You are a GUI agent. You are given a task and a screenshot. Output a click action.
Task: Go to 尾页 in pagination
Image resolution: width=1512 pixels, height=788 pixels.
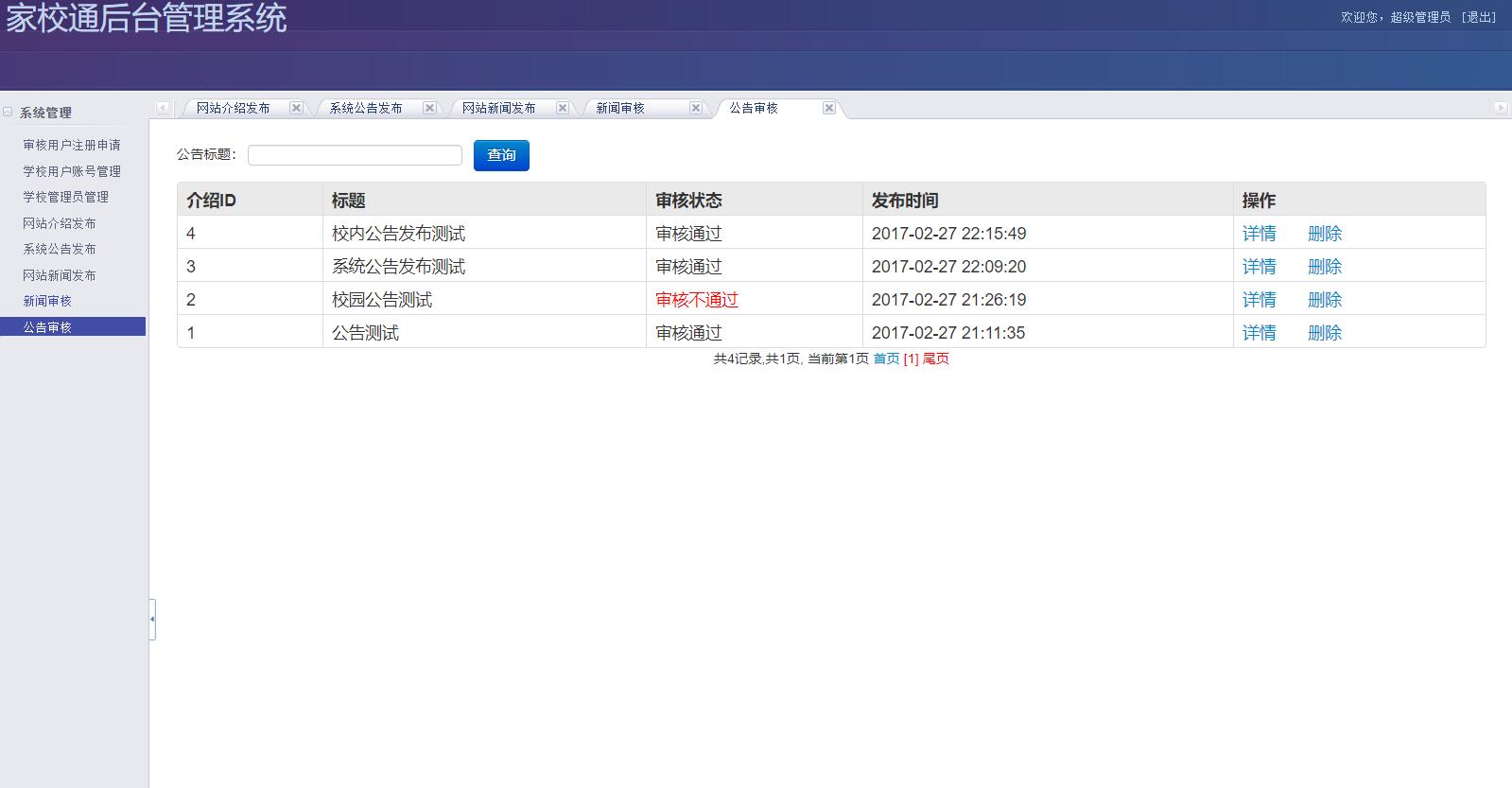(x=935, y=359)
